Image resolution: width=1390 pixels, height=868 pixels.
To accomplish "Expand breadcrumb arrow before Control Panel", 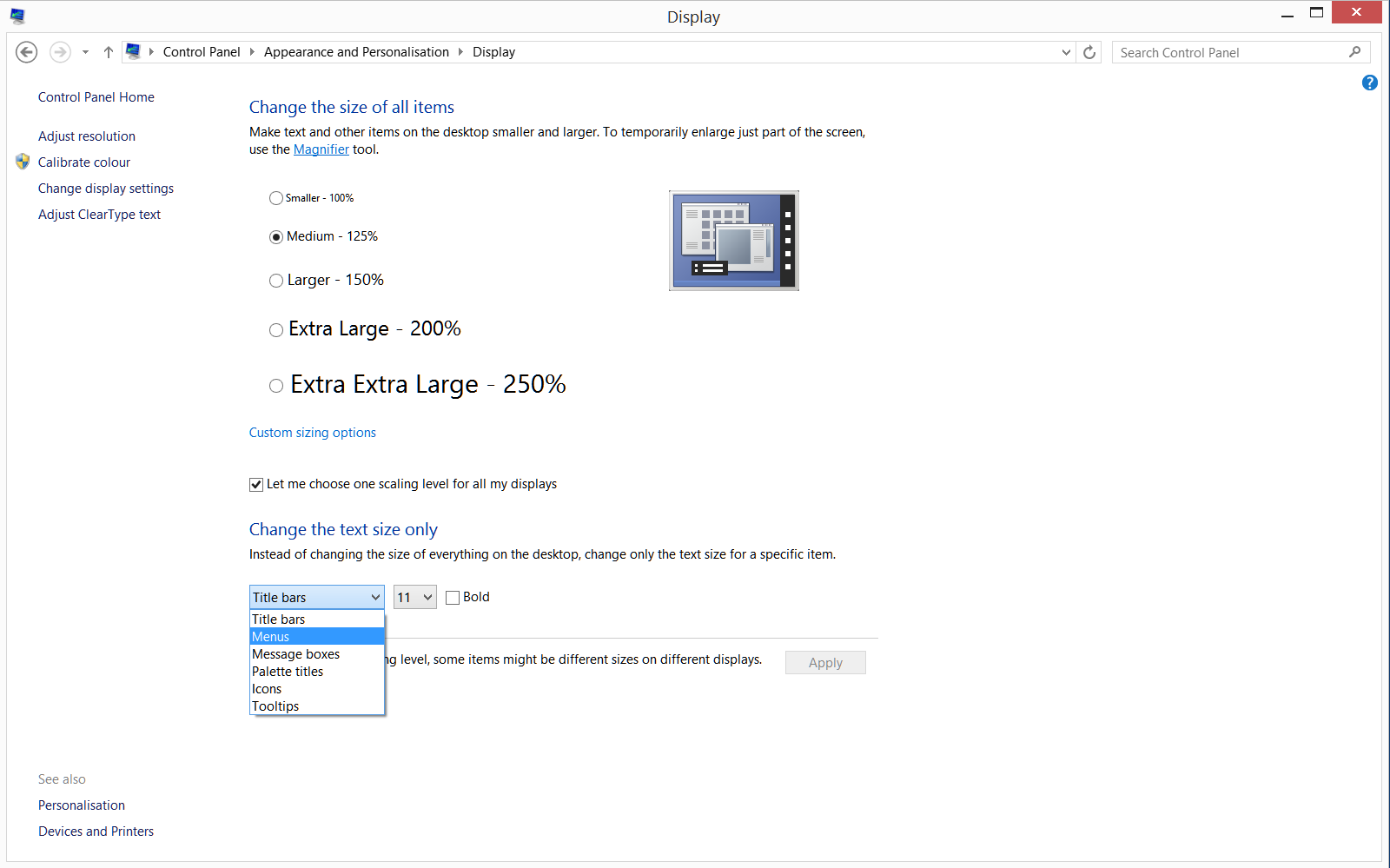I will tap(151, 52).
